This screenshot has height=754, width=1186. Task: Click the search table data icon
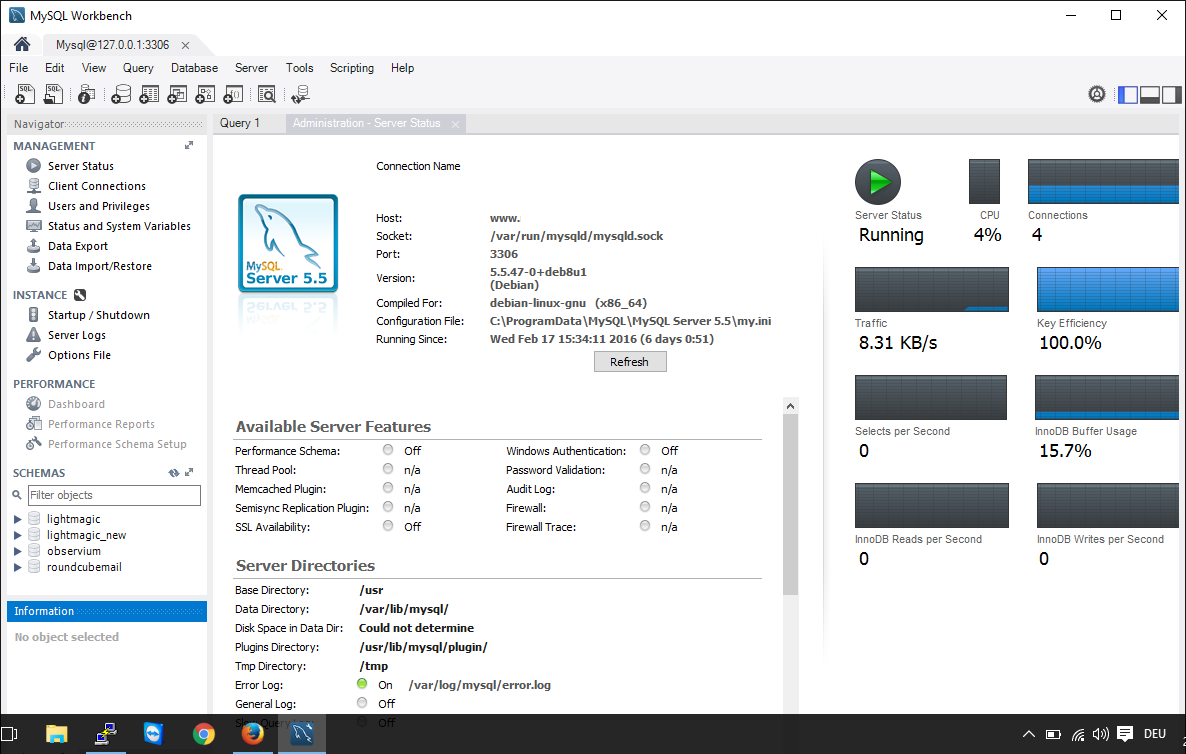tap(267, 94)
